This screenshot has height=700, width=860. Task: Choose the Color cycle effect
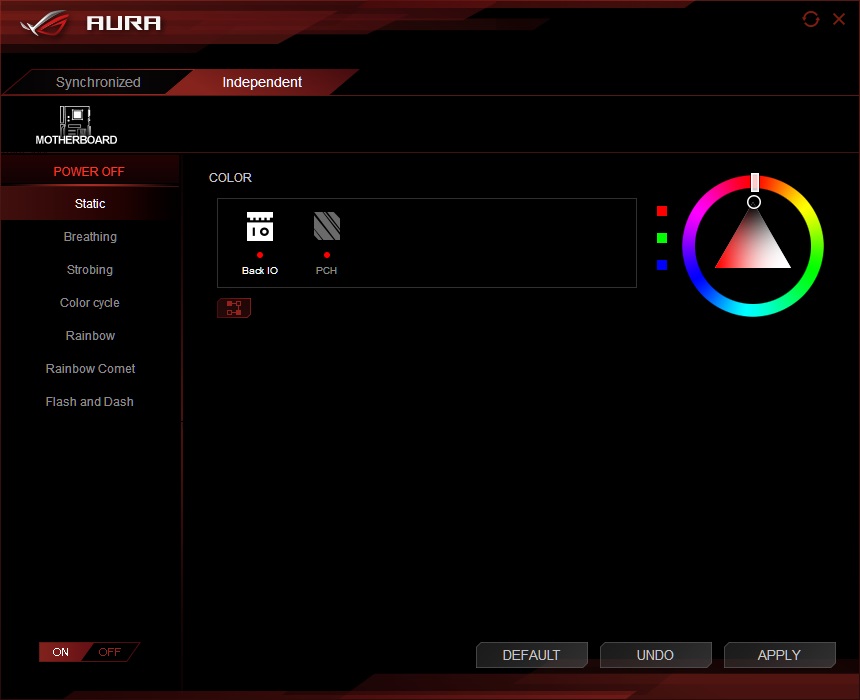tap(90, 302)
